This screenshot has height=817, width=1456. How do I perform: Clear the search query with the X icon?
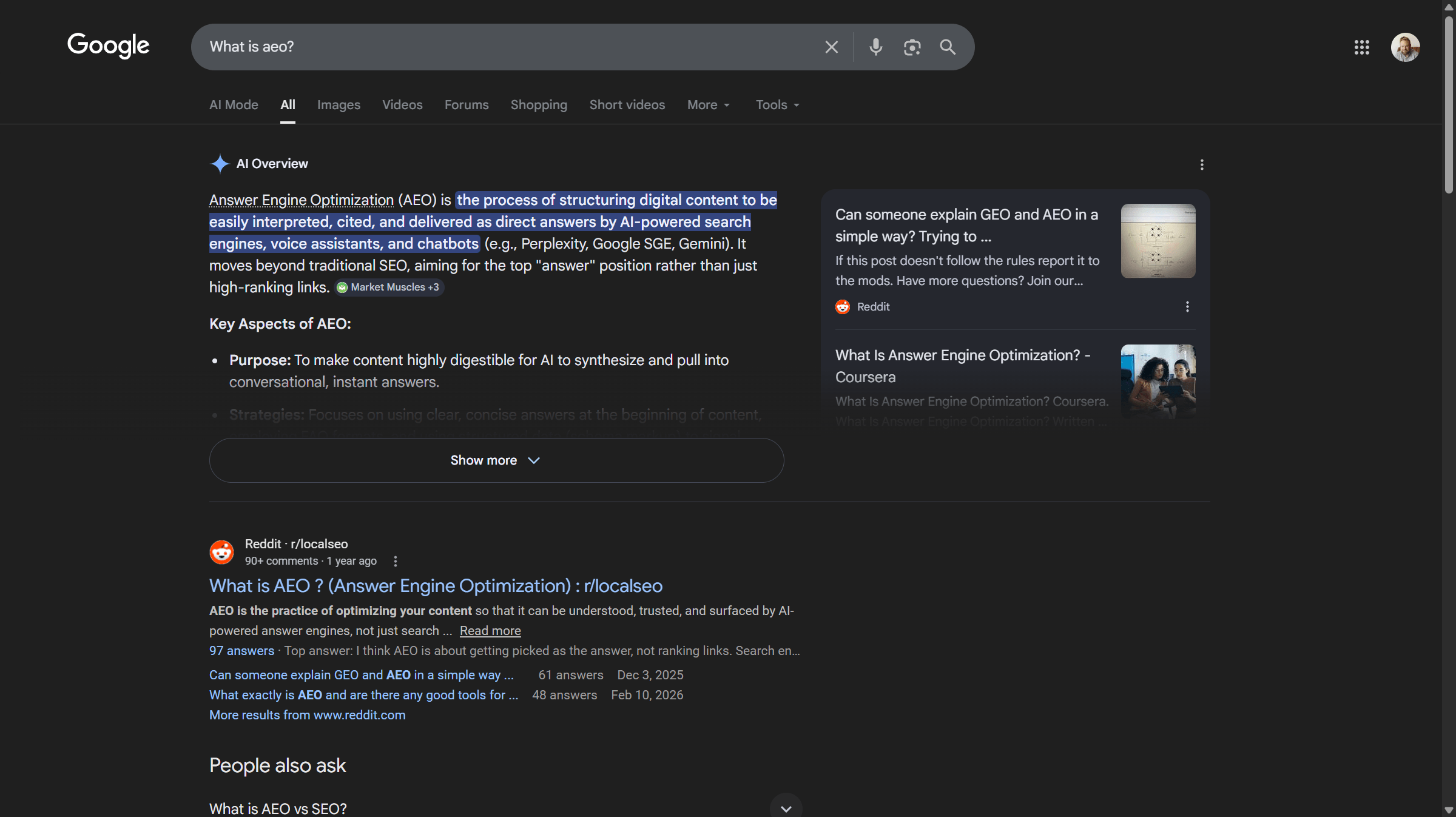pos(831,47)
